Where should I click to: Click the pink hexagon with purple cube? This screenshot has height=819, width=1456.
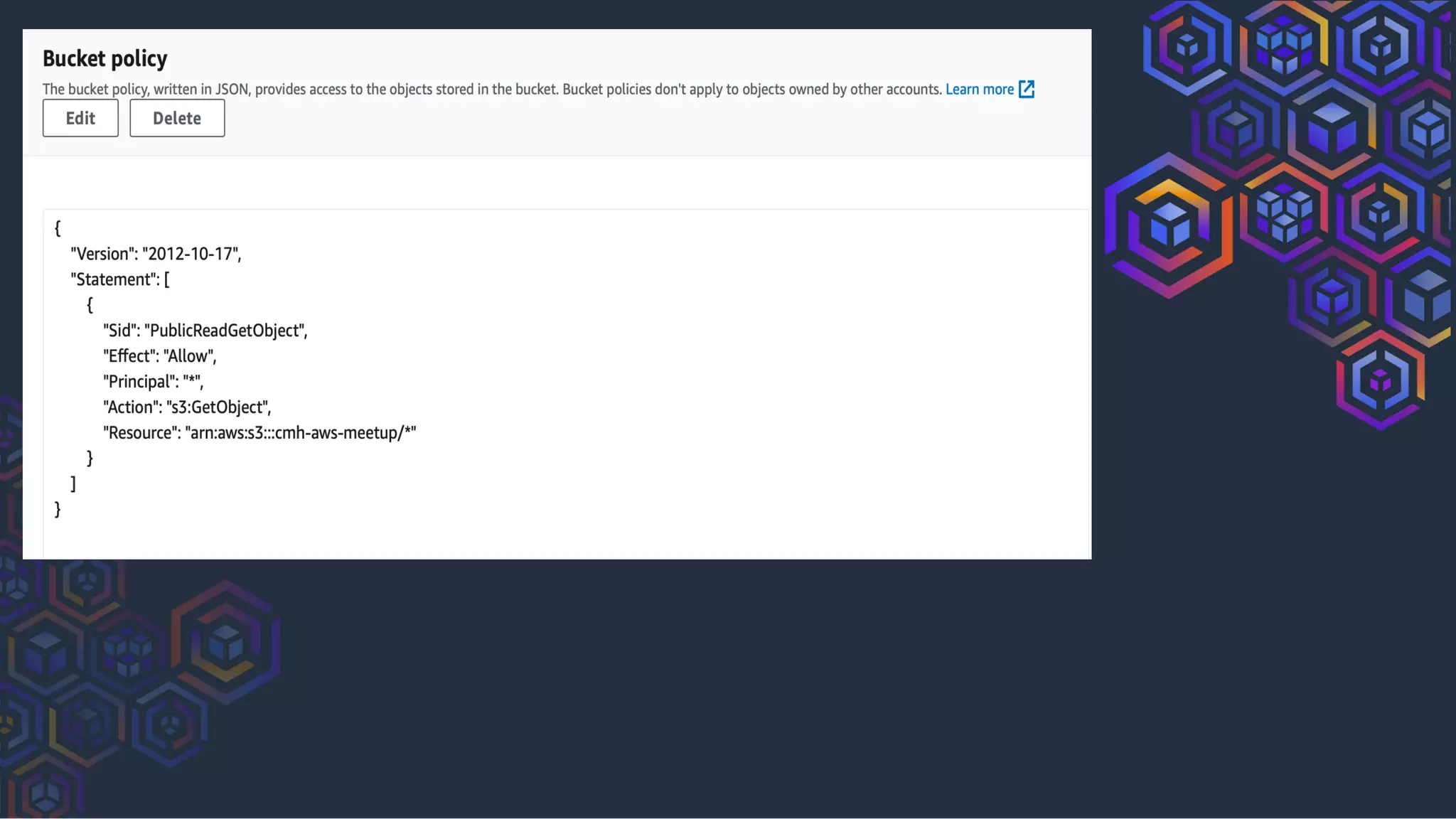coord(1380,380)
